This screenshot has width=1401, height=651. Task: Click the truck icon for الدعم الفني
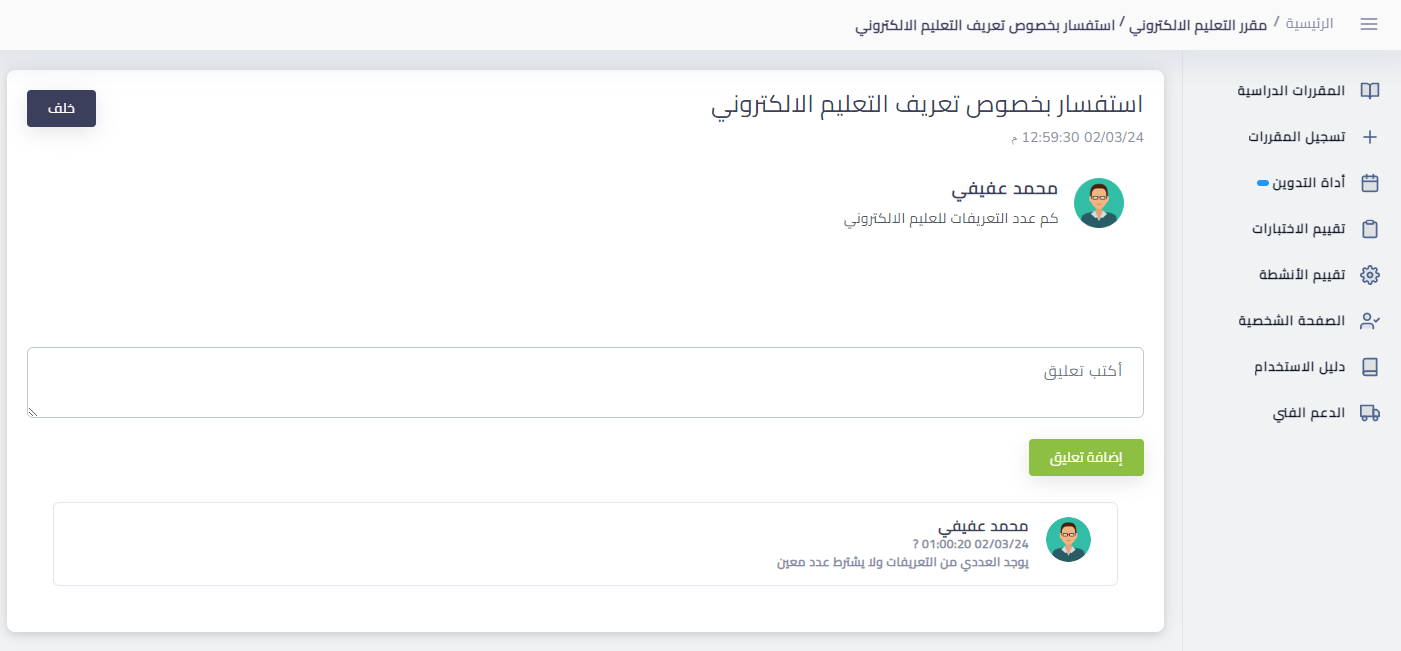[1370, 413]
